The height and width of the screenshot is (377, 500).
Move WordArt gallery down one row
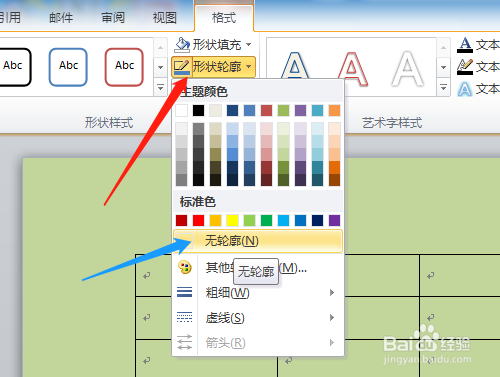(x=443, y=67)
